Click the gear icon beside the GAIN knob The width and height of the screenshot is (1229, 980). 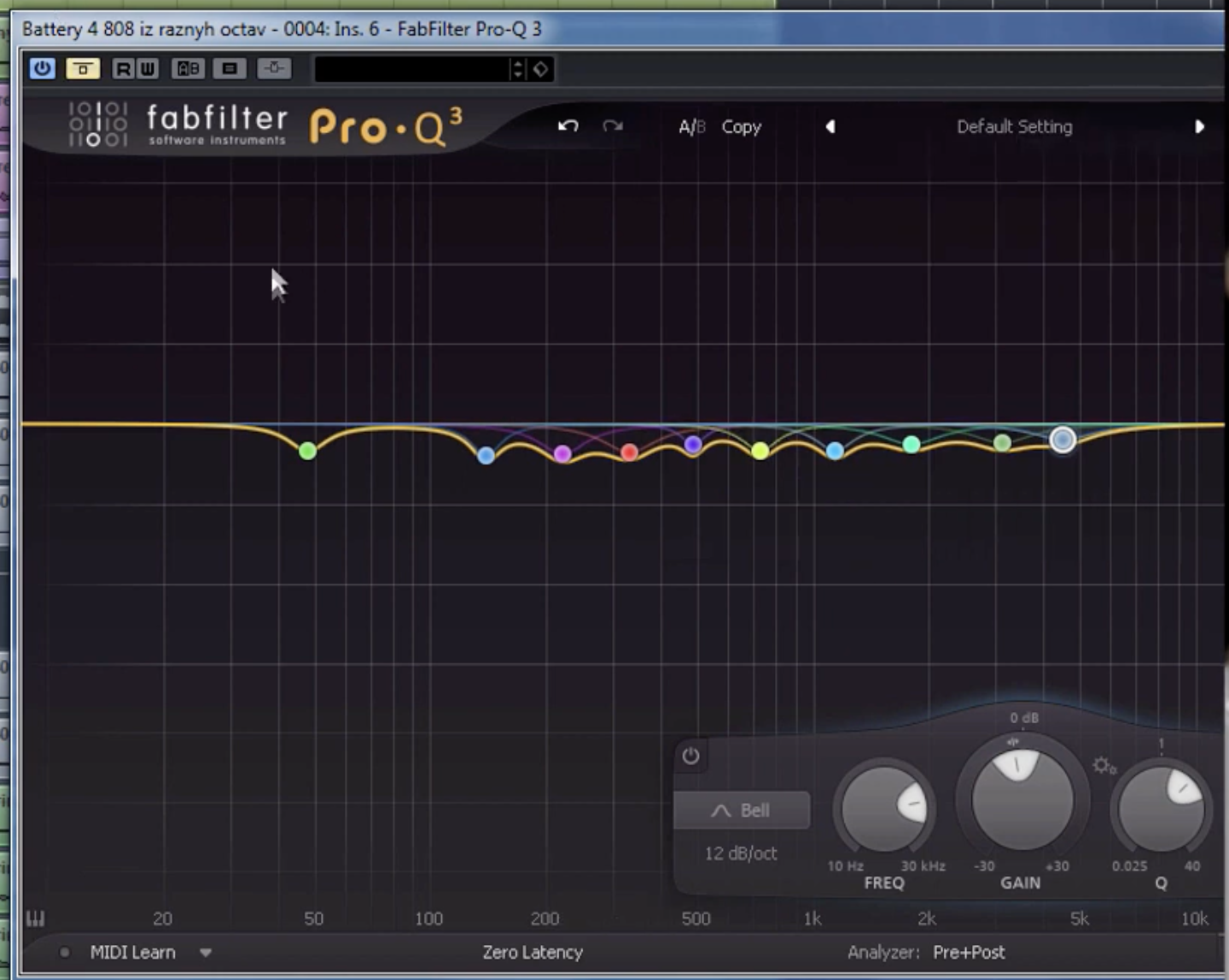(x=1104, y=766)
